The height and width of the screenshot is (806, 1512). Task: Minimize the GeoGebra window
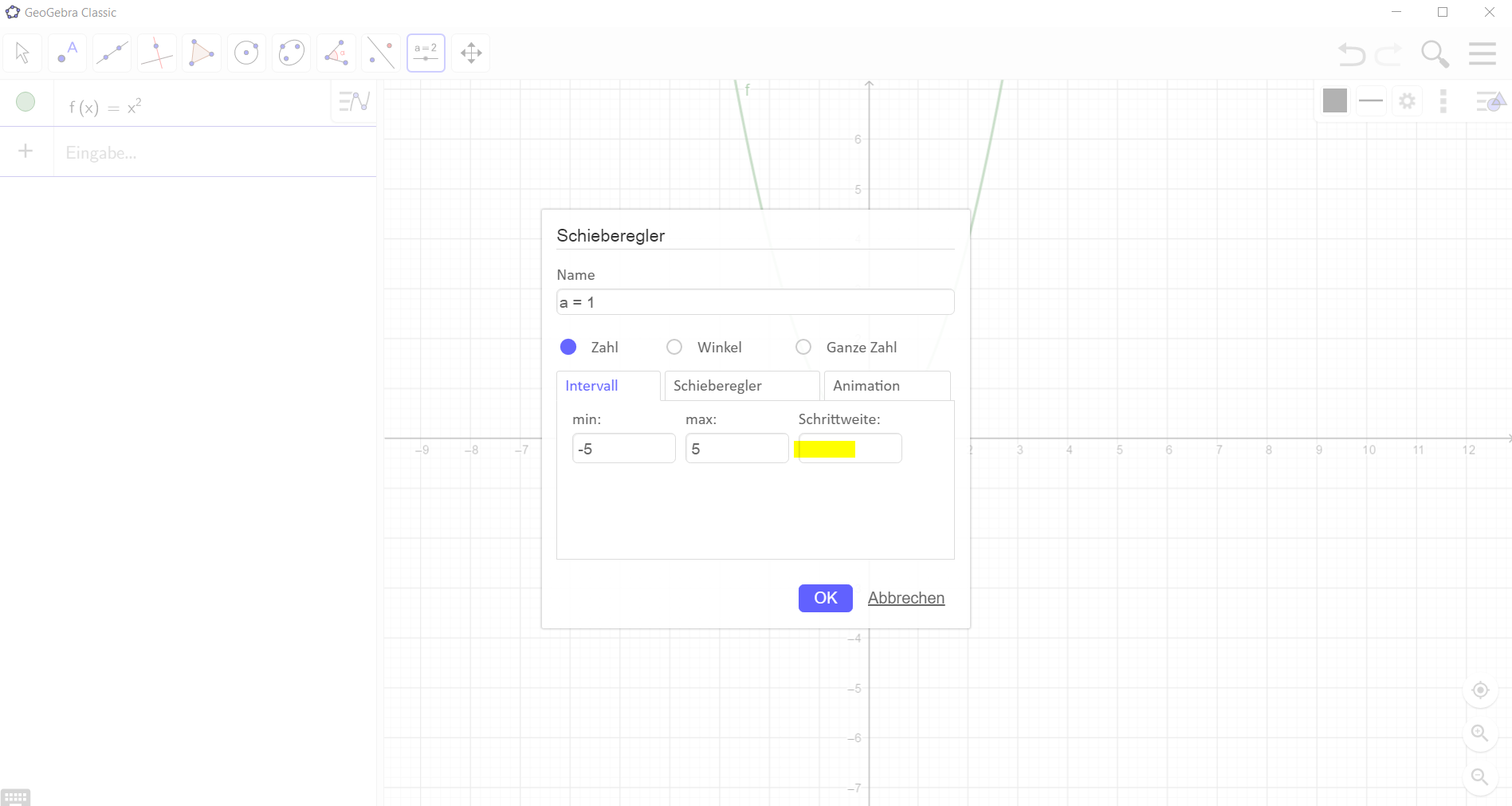point(1396,12)
